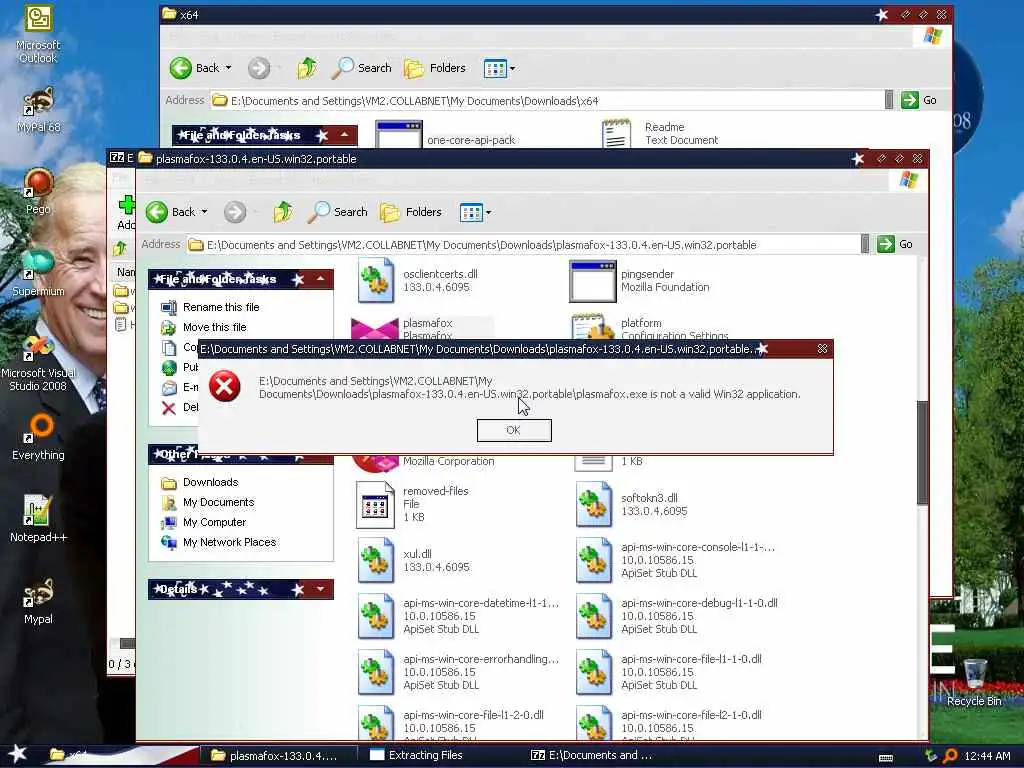Toggle the Folders pane in the plasmafox window
Screen dimensions: 1024x768
point(411,212)
